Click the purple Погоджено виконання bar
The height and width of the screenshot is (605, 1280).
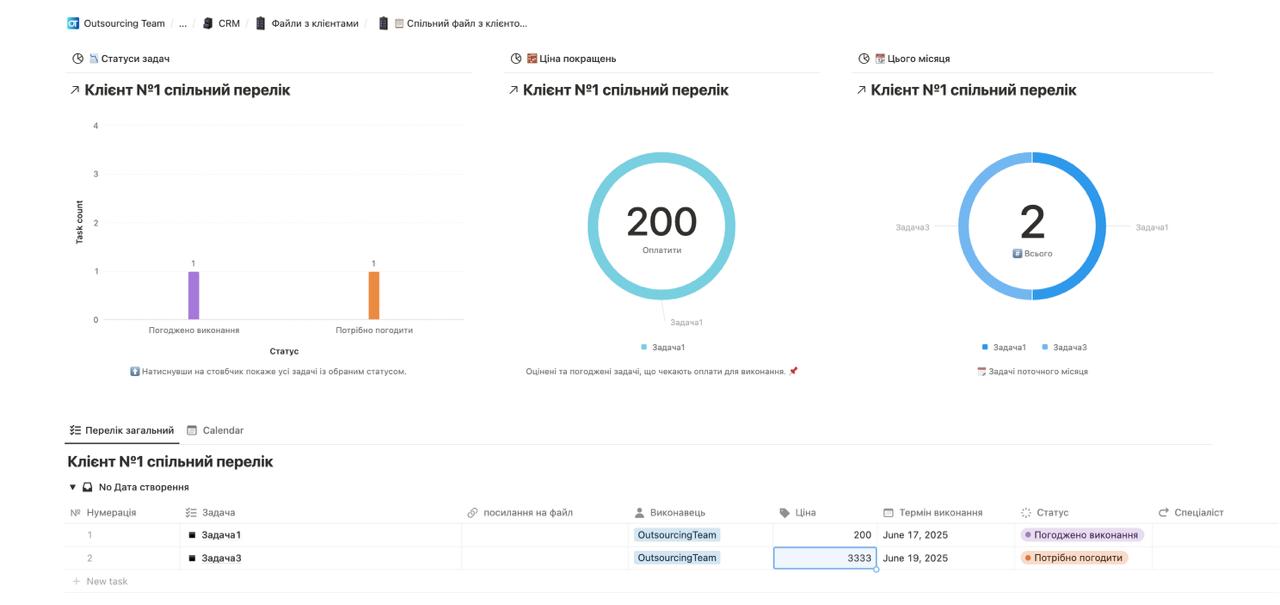pos(194,296)
